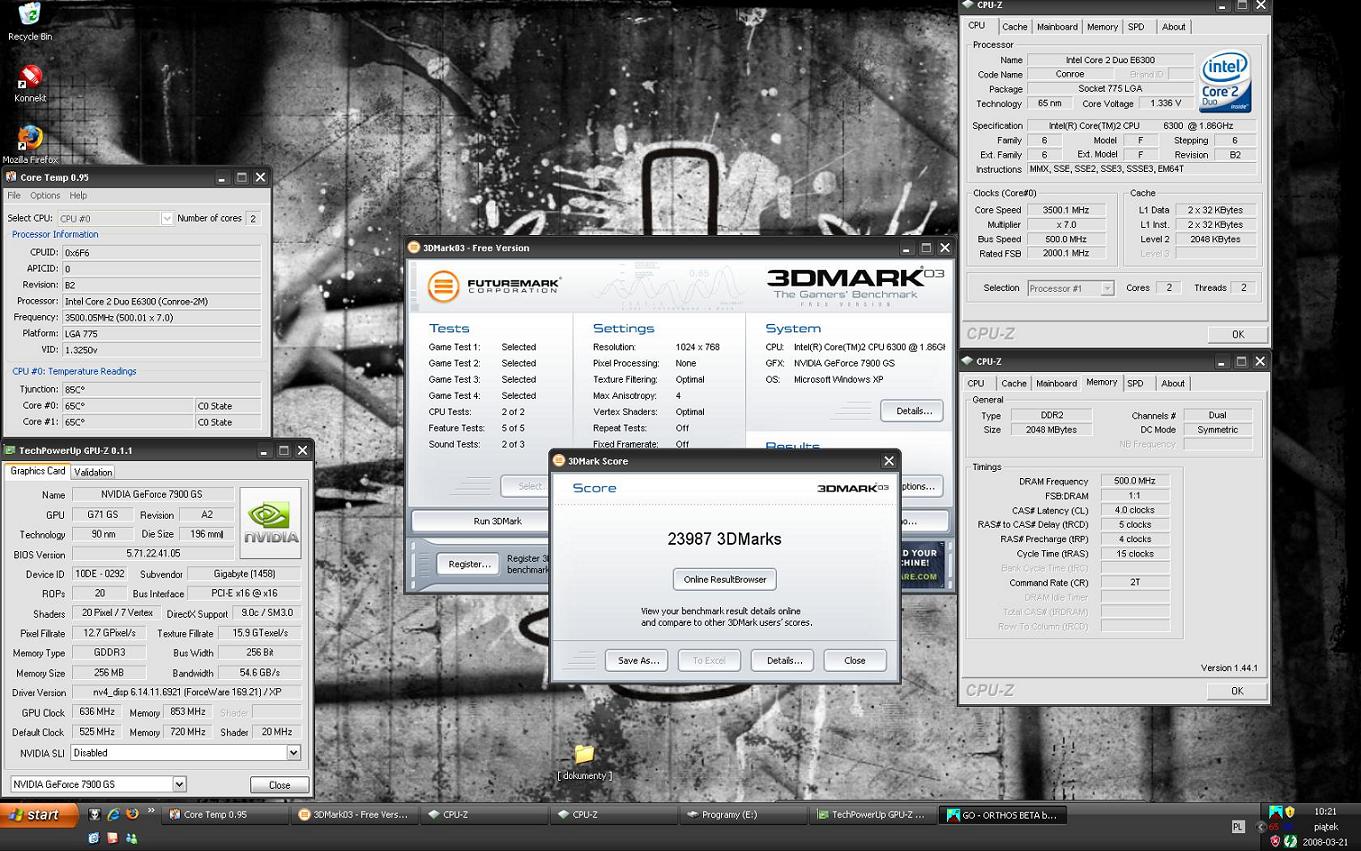Click the Orthos icon in the system tray
This screenshot has width=1361, height=851.
click(1276, 812)
